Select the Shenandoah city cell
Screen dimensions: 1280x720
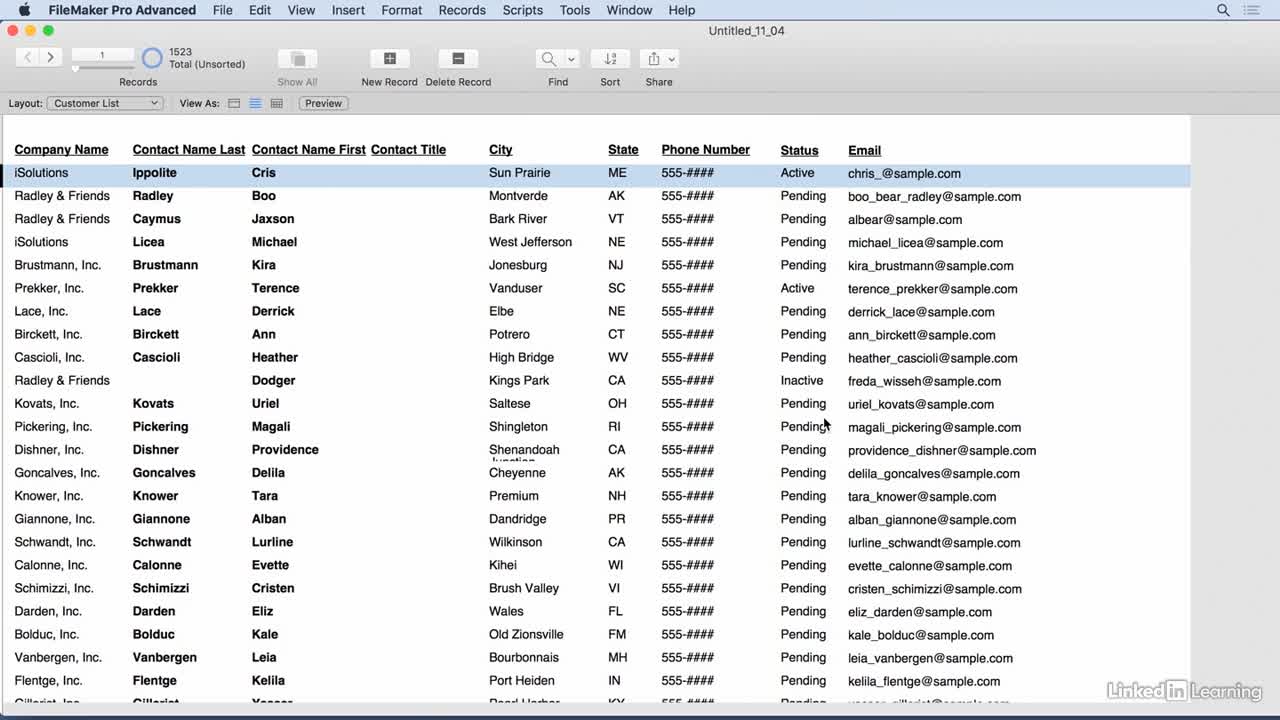coord(524,451)
